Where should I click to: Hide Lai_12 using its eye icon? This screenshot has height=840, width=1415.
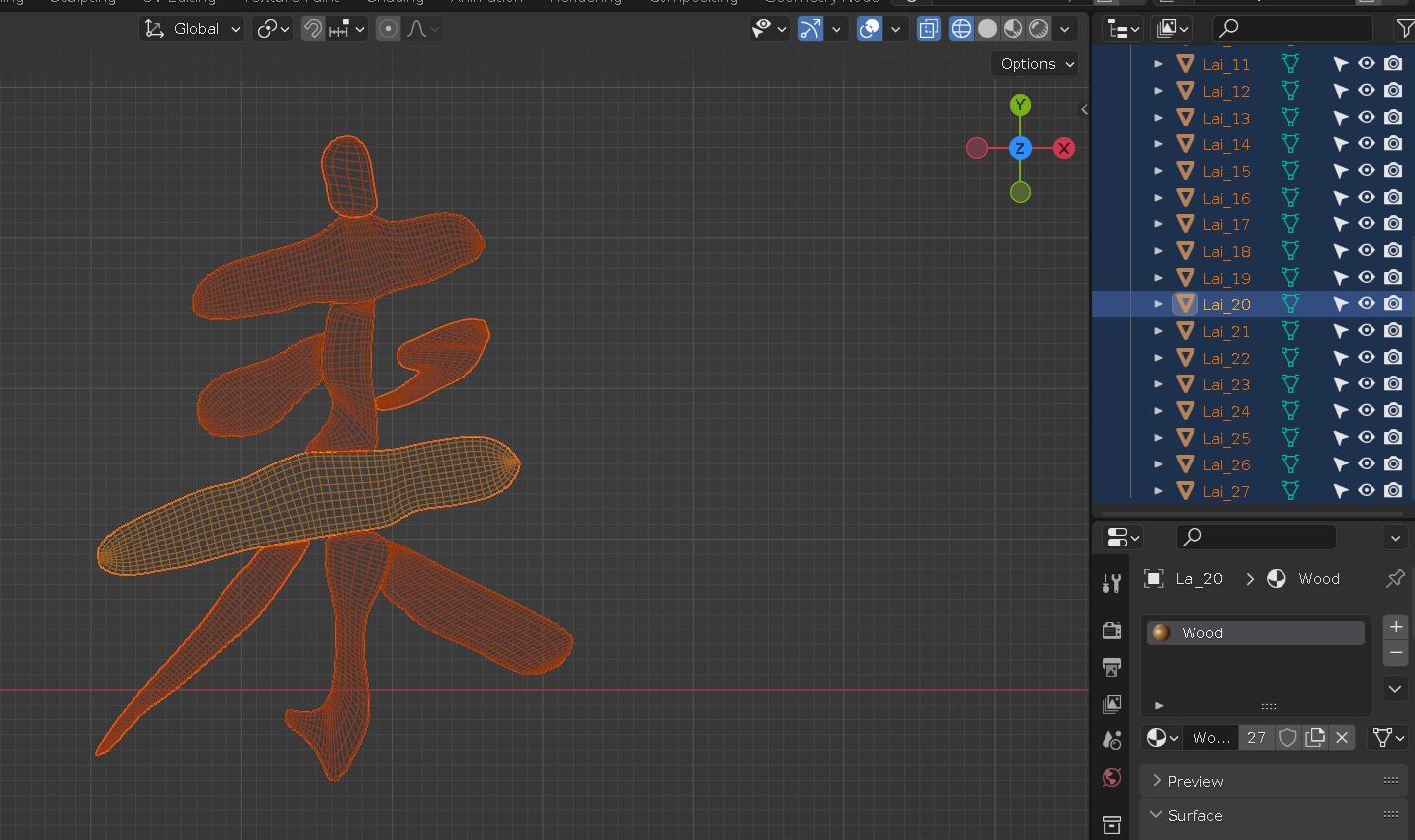[x=1367, y=91]
